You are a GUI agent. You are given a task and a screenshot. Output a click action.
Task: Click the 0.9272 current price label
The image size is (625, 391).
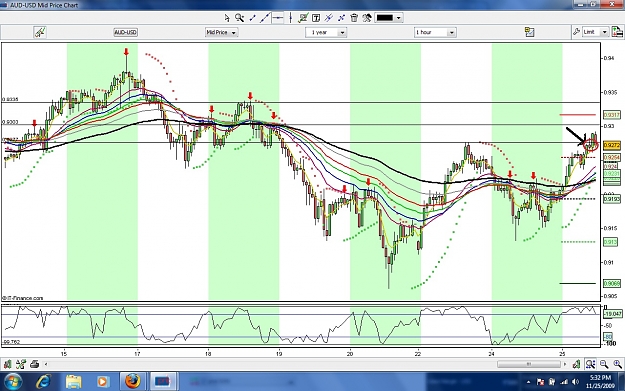click(x=612, y=145)
